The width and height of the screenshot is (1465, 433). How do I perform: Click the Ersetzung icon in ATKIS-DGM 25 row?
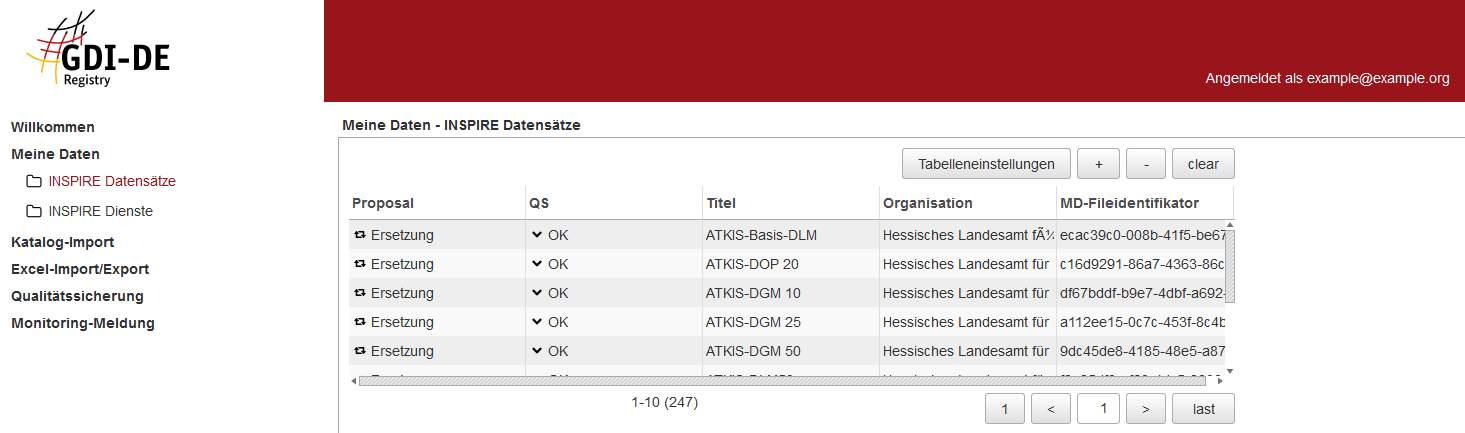tap(360, 323)
